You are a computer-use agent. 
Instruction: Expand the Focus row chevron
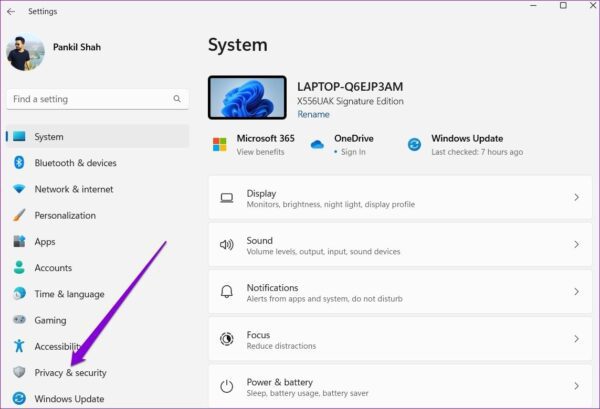coord(576,339)
